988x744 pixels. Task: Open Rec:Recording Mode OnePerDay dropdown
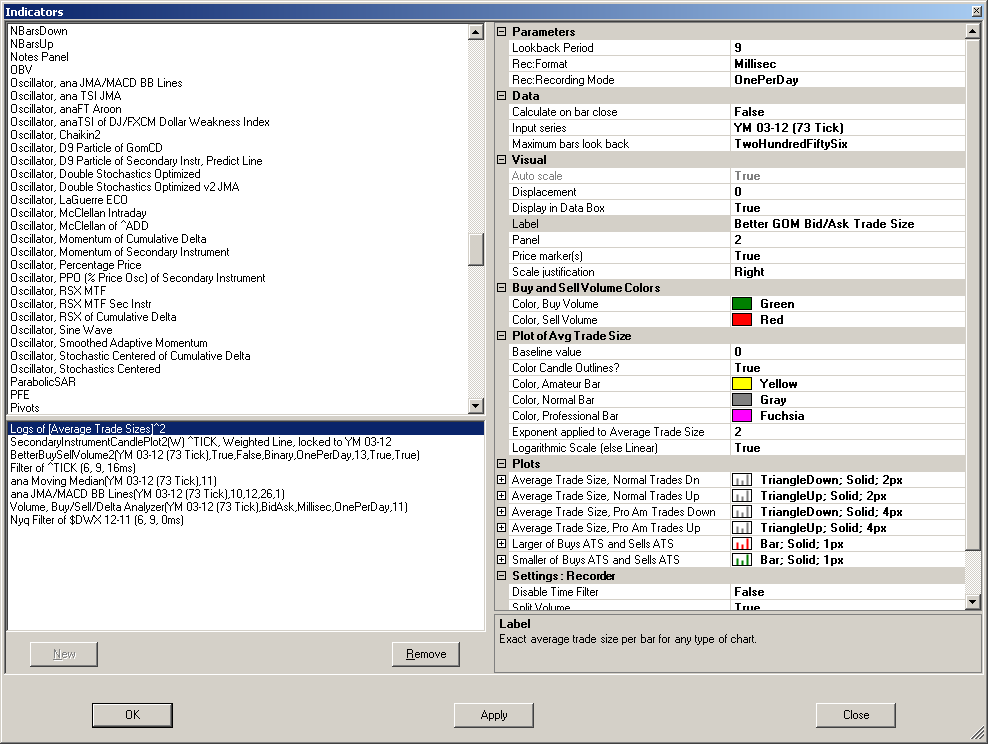pyautogui.click(x=847, y=80)
